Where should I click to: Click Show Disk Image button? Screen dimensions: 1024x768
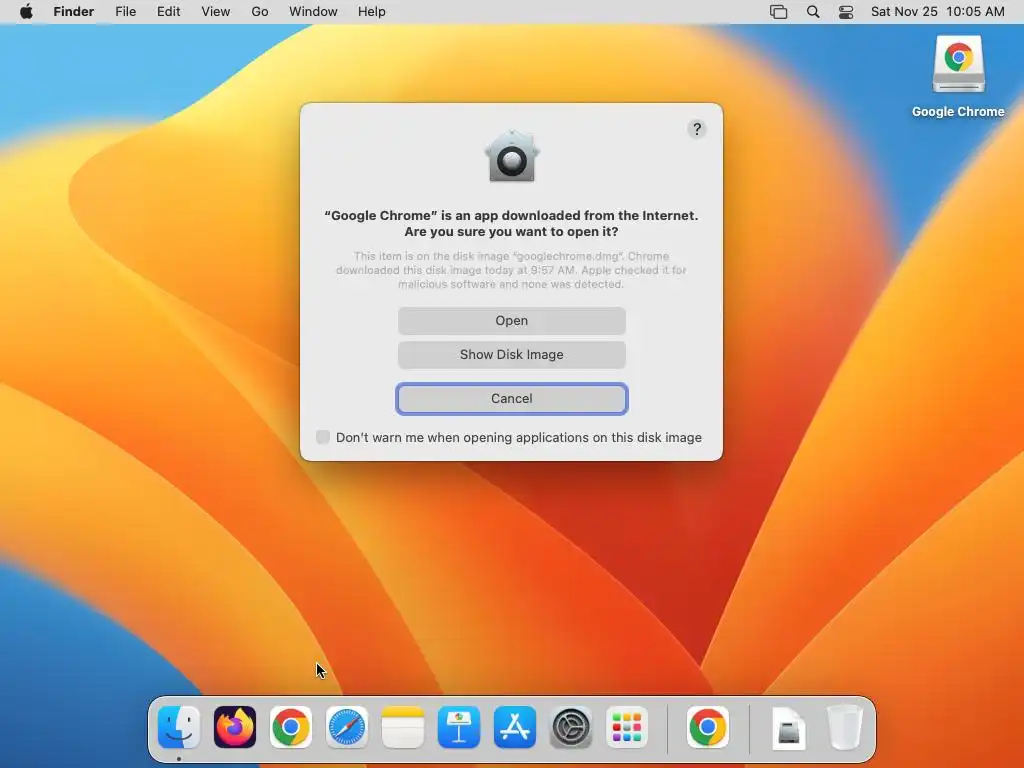pyautogui.click(x=512, y=355)
